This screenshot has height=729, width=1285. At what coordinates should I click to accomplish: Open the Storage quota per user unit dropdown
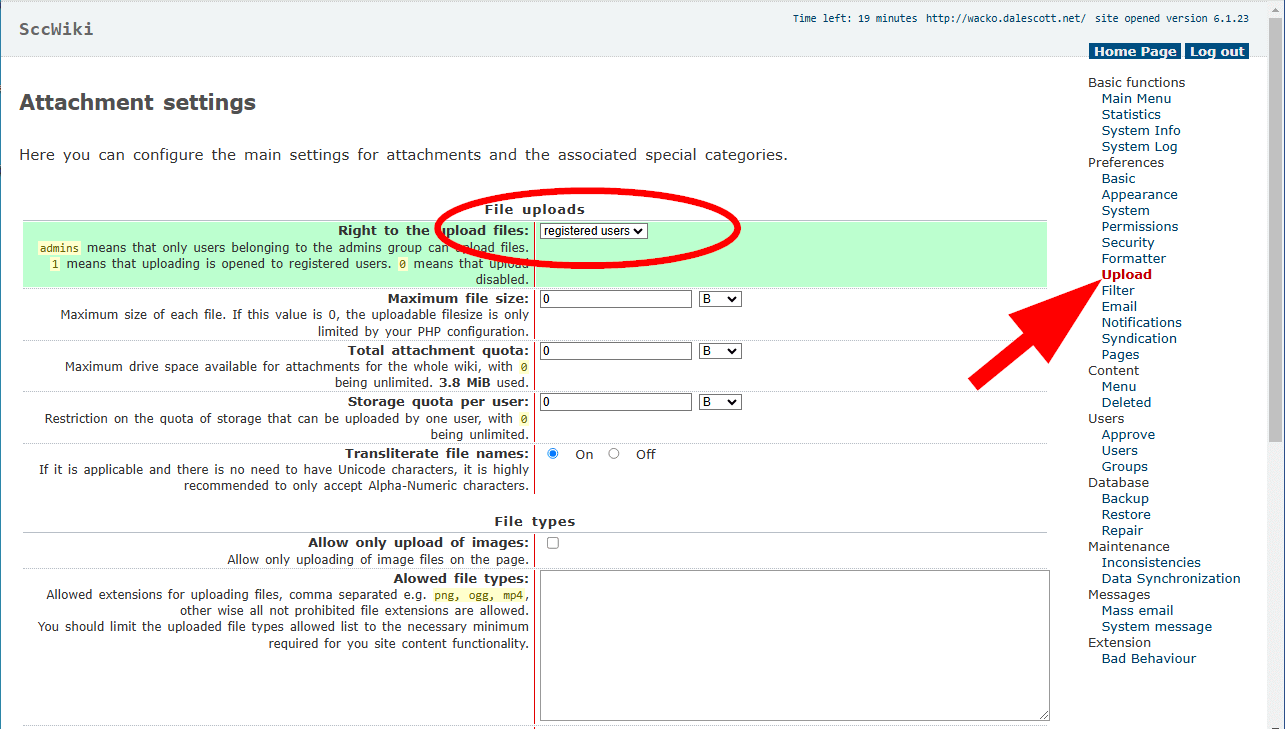tap(719, 402)
